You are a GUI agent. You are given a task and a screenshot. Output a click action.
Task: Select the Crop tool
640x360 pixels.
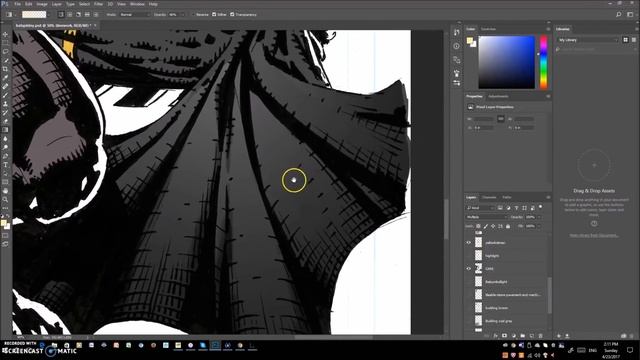click(5, 69)
